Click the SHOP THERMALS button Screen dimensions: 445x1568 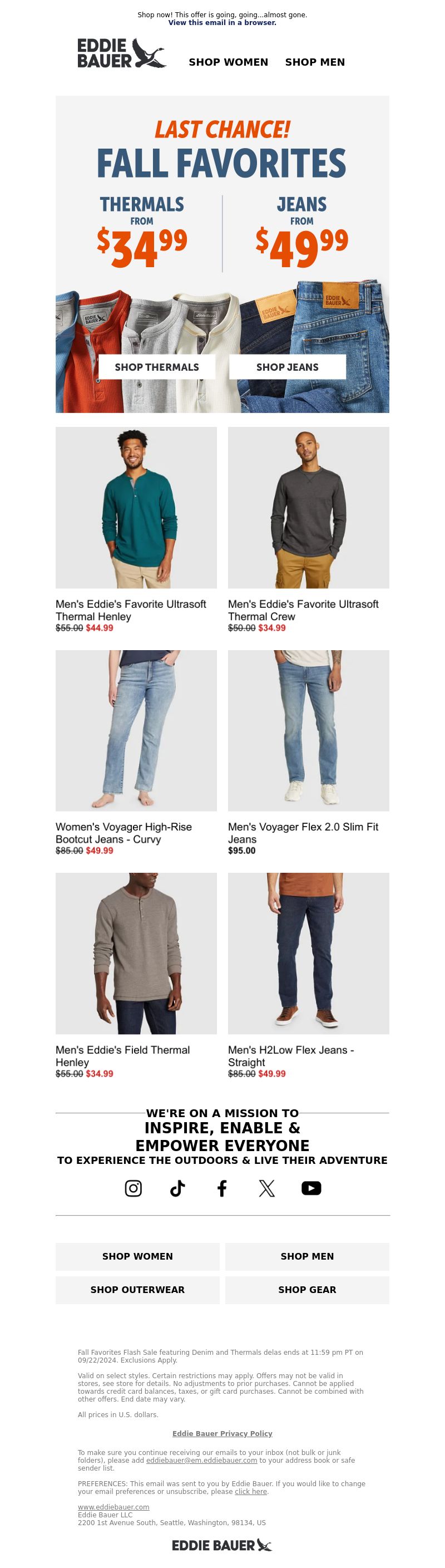click(x=157, y=367)
